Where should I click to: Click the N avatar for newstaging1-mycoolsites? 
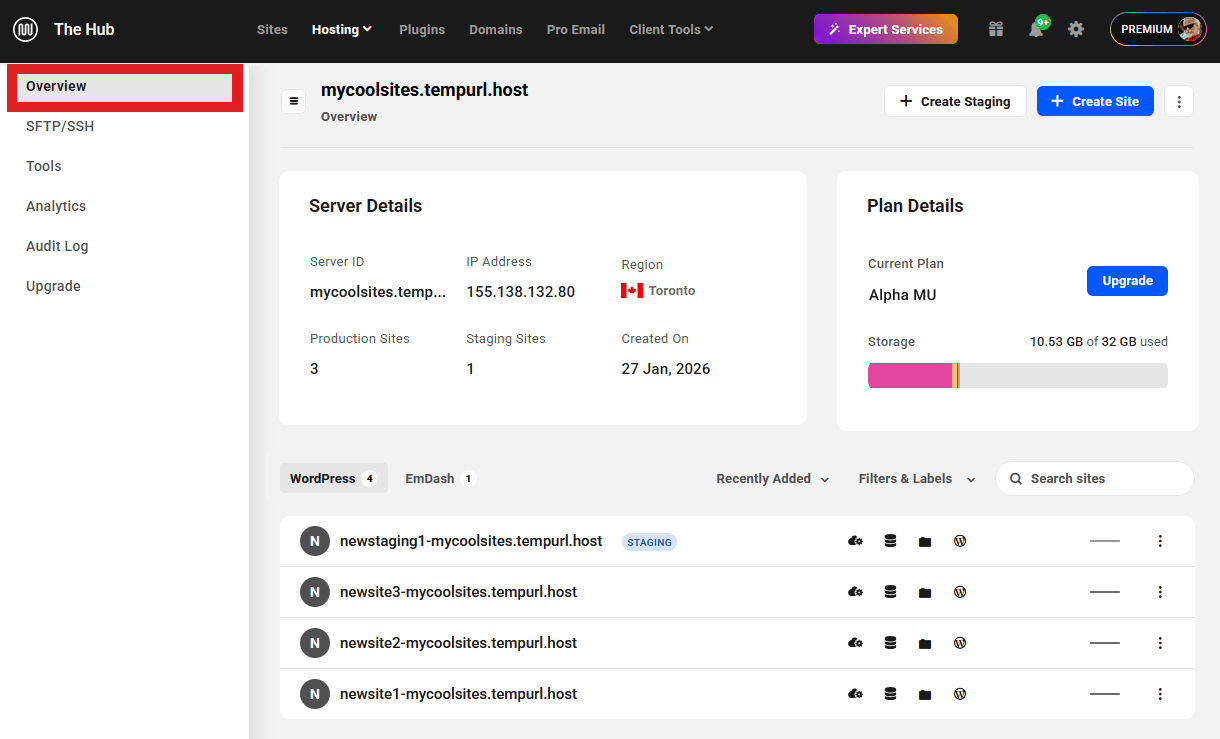(x=315, y=541)
